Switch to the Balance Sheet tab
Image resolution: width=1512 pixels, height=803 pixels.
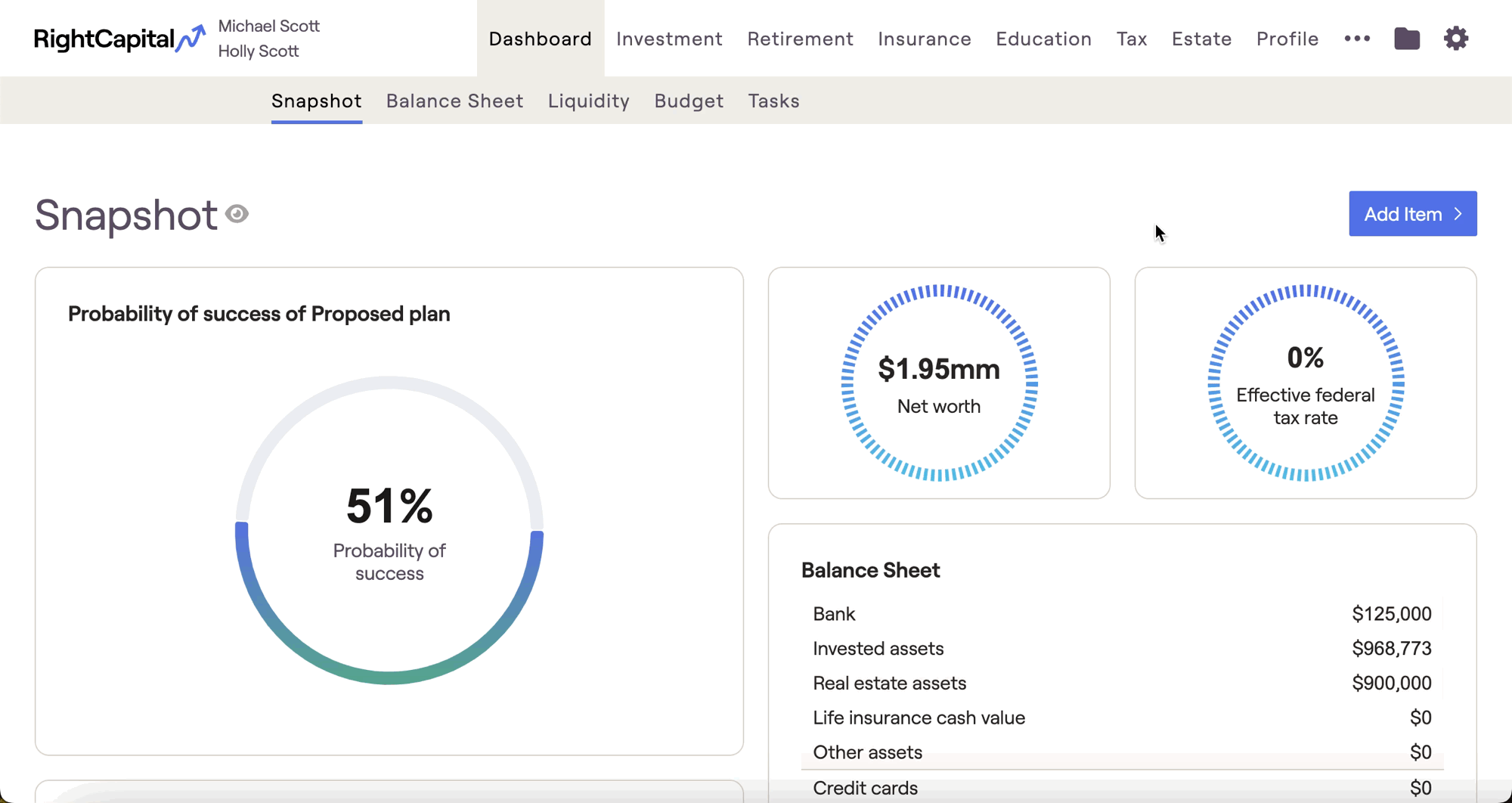click(454, 101)
